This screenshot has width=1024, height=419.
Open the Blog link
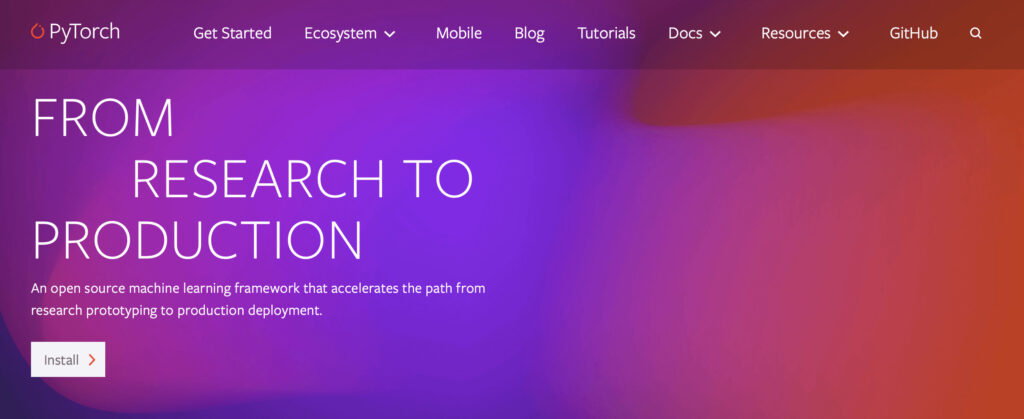click(530, 33)
